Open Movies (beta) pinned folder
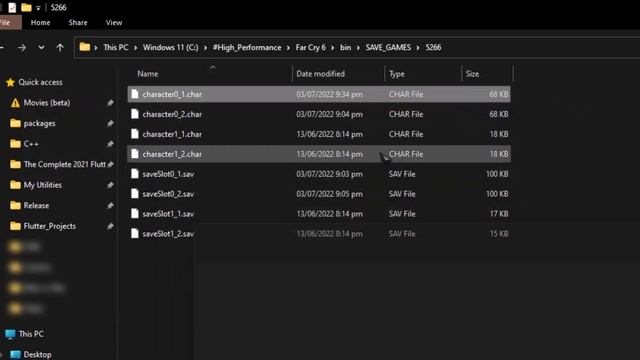The height and width of the screenshot is (360, 640). coord(47,103)
